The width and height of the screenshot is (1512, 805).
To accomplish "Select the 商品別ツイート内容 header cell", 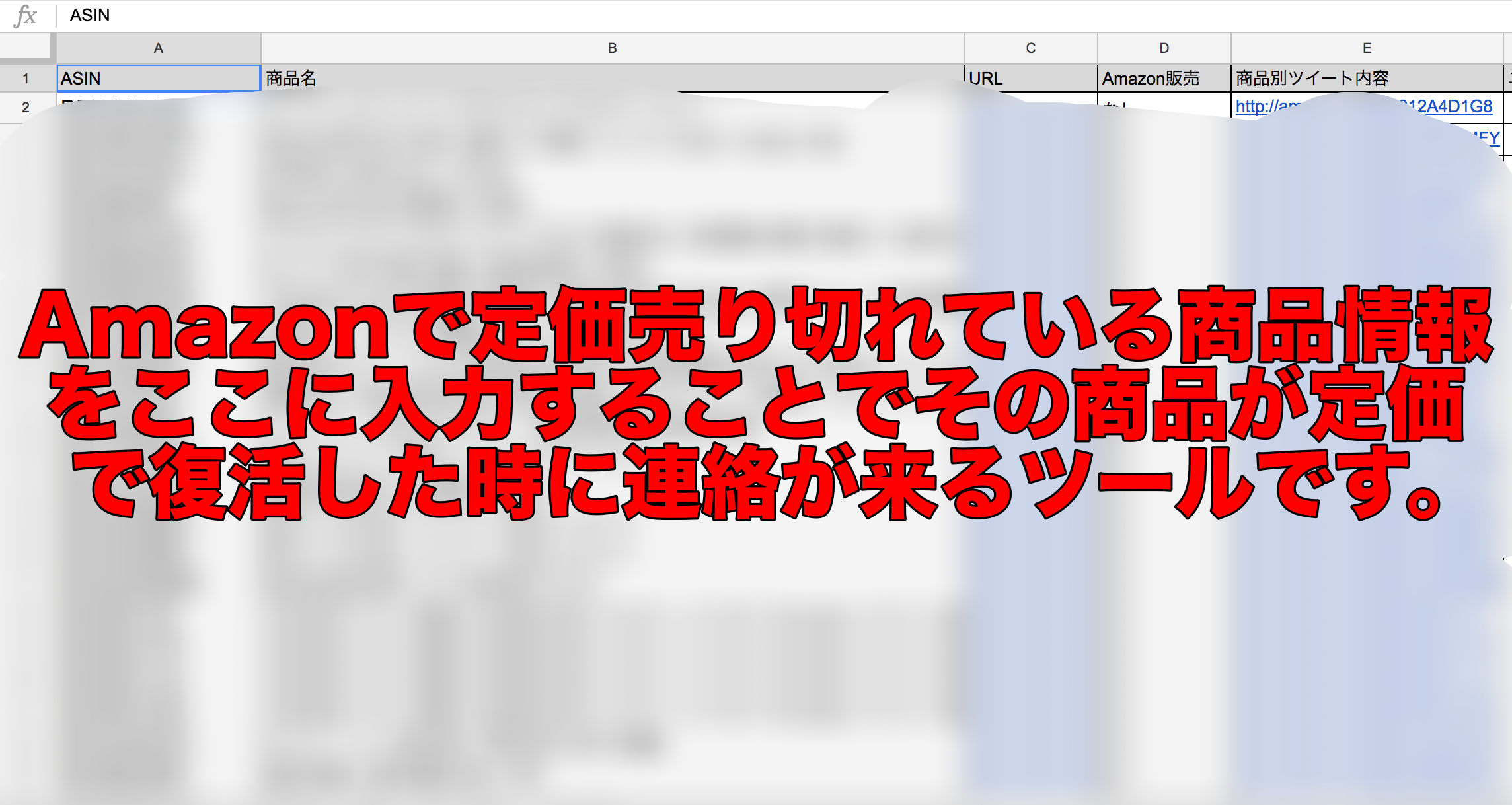I will click(x=1367, y=78).
